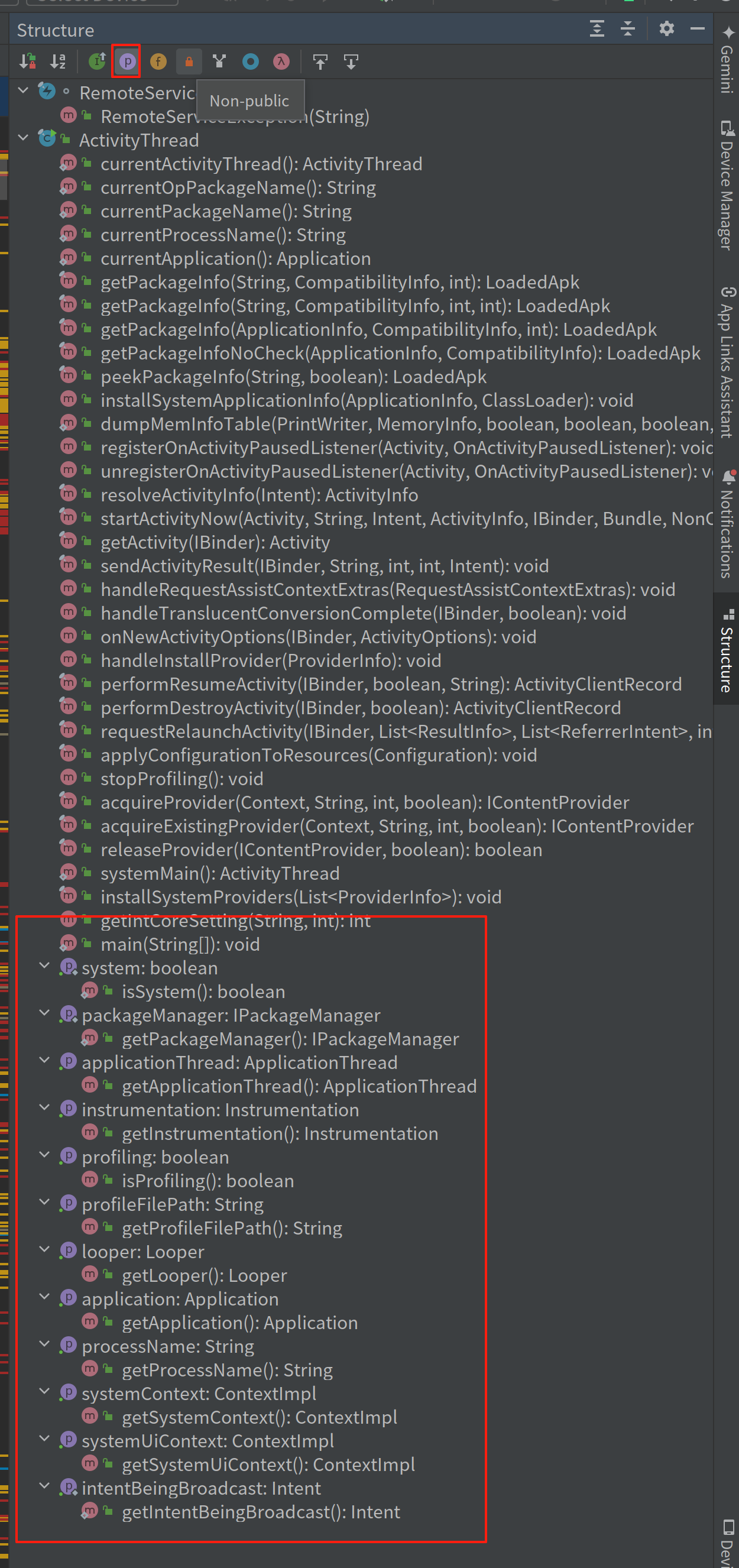The width and height of the screenshot is (739, 1568).
Task: Click method icon beside main(String[])
Action: [x=68, y=944]
